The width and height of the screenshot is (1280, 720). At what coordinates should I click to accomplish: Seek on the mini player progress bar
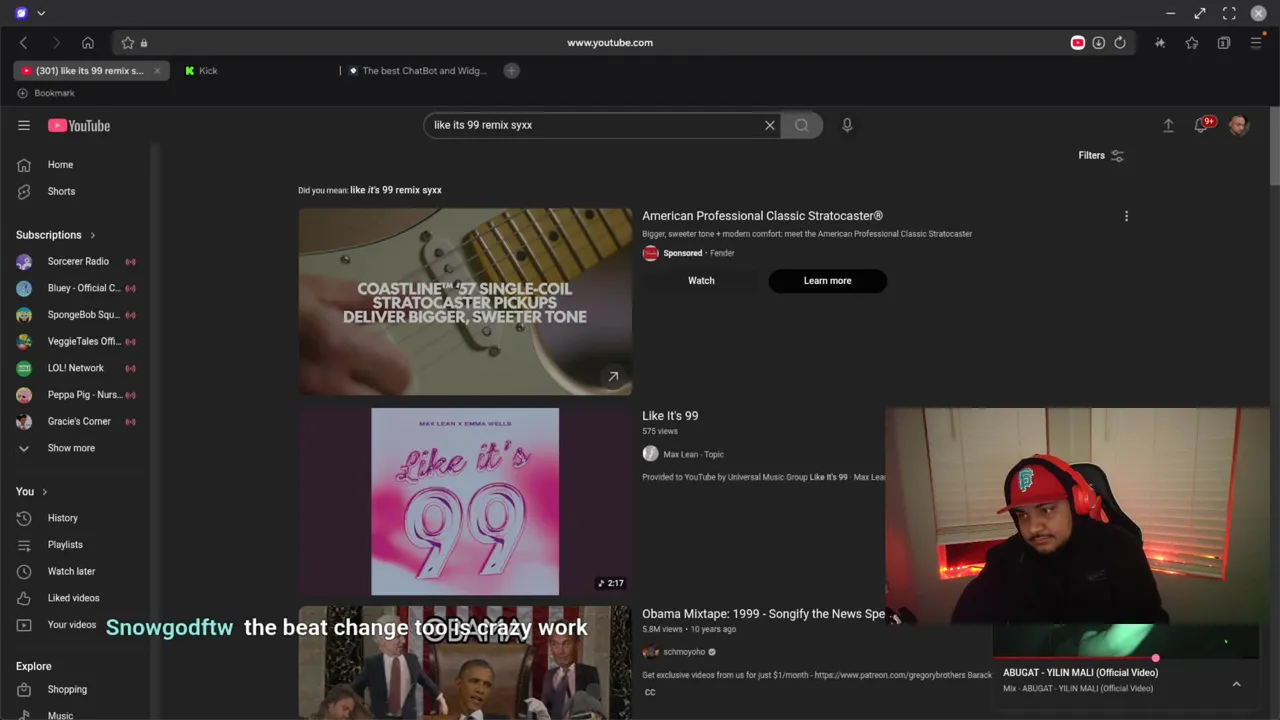pos(1125,659)
